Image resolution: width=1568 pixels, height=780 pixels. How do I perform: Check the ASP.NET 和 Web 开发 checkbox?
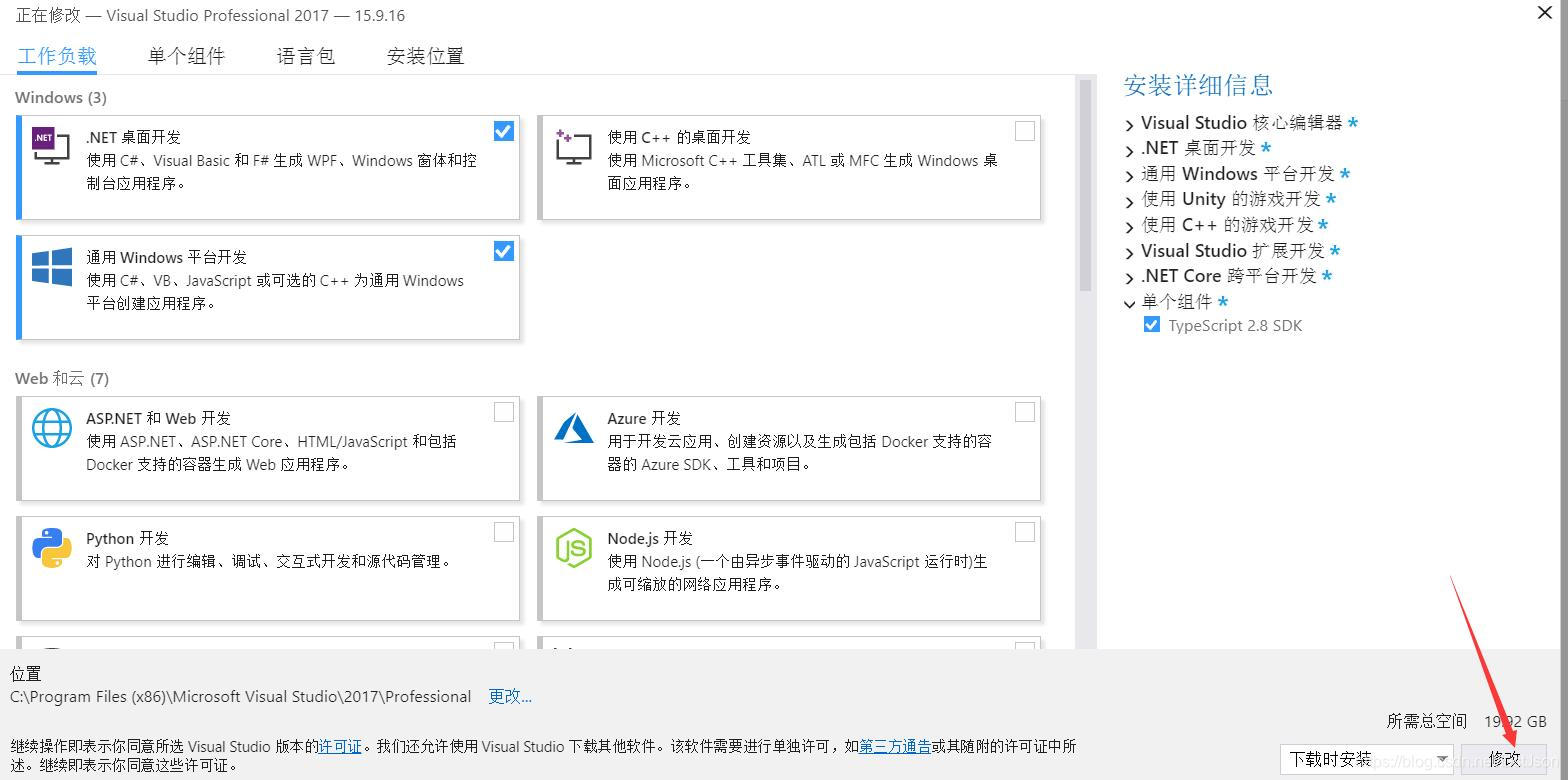coord(504,412)
